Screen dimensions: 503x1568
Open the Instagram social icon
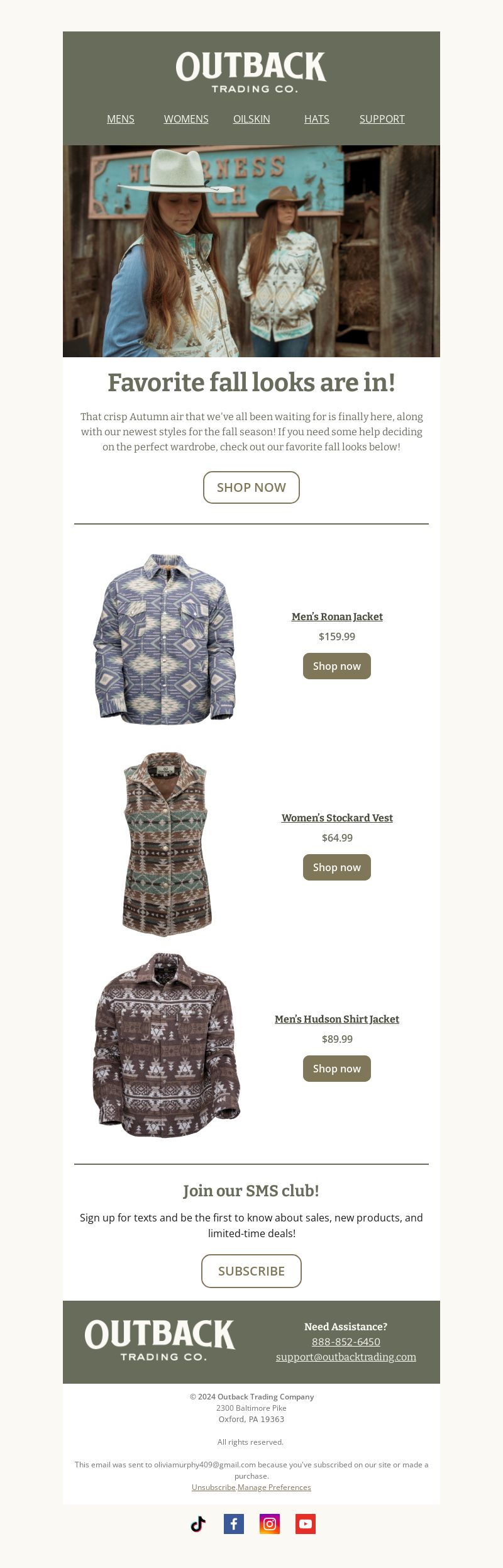[x=270, y=1524]
